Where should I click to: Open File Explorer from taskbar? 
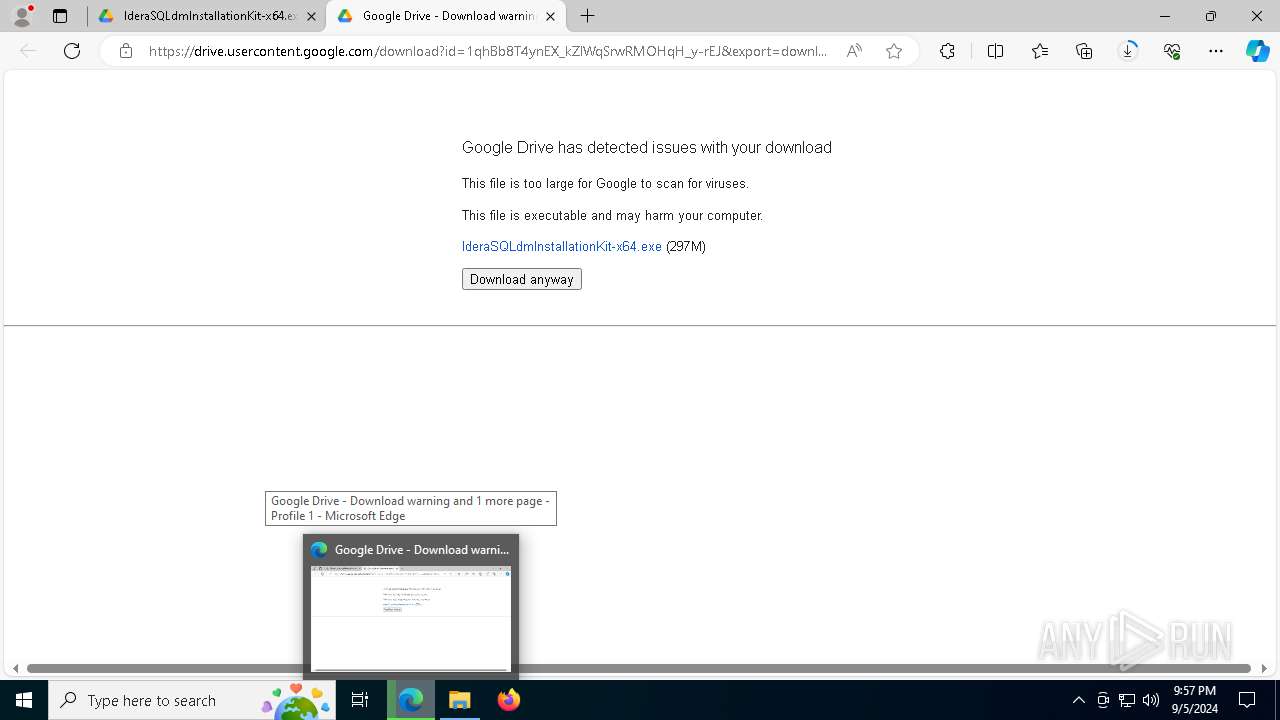click(460, 700)
